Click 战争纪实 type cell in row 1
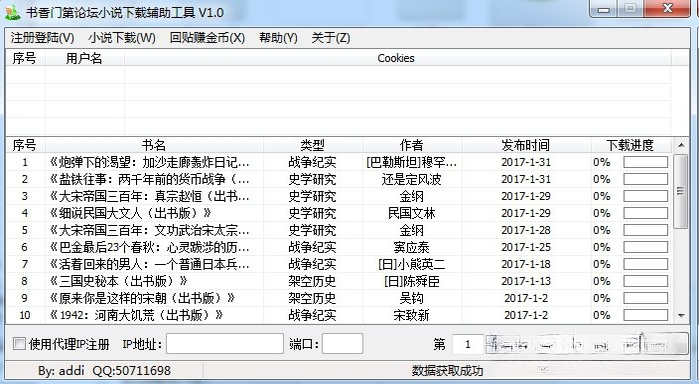 (x=312, y=162)
